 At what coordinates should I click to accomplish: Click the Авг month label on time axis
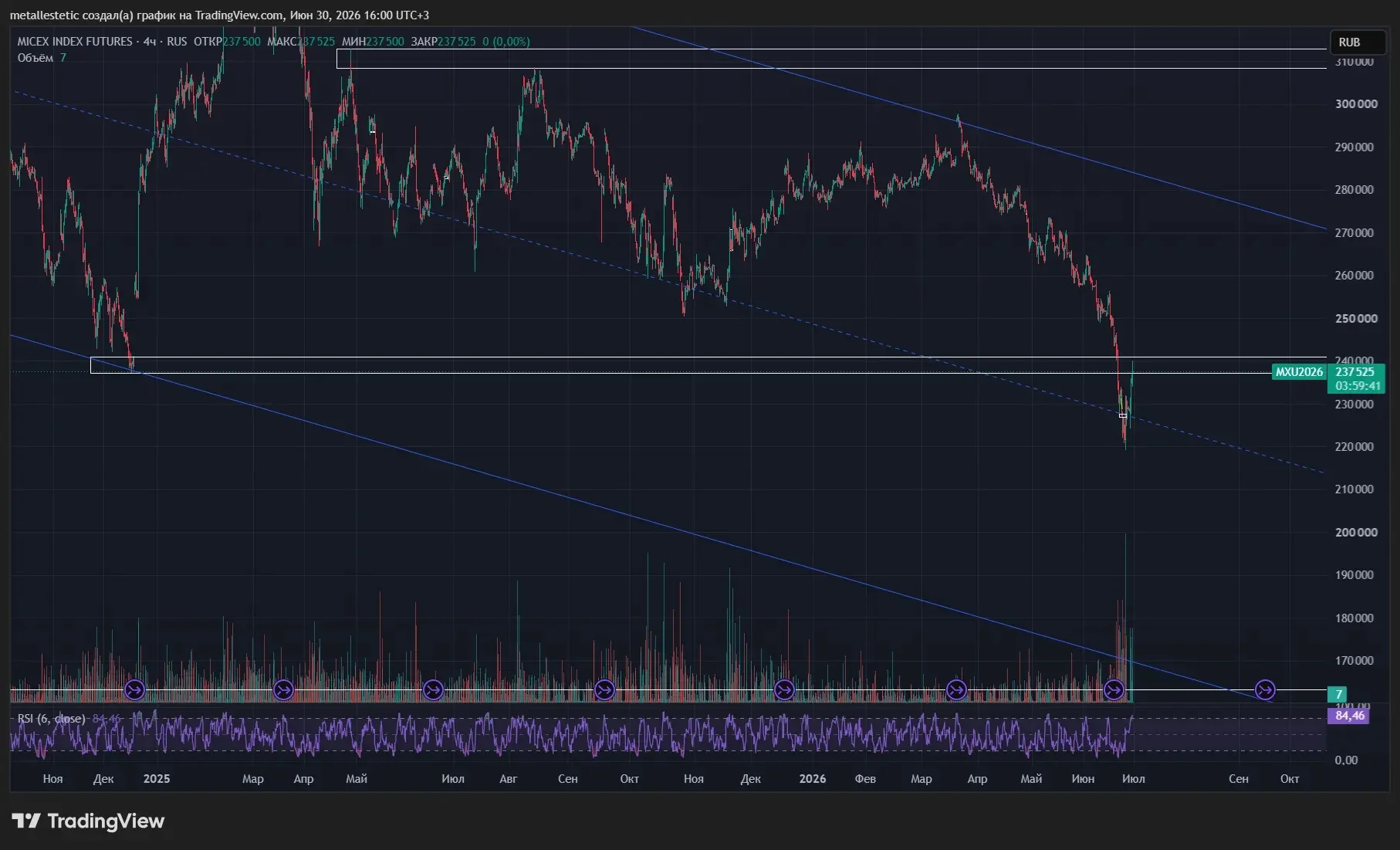[508, 779]
